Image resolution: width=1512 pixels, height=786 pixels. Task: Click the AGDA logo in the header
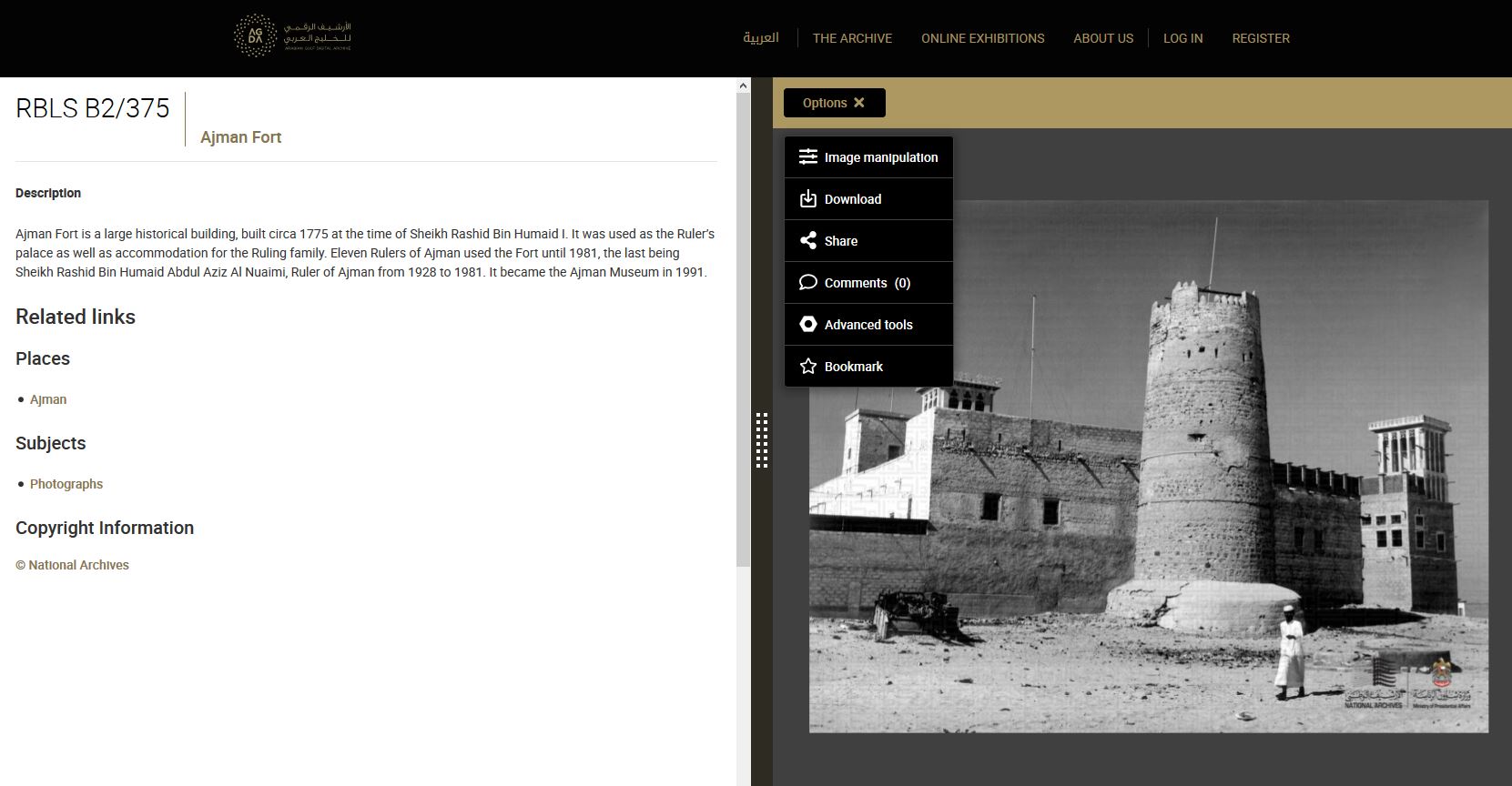pos(292,37)
